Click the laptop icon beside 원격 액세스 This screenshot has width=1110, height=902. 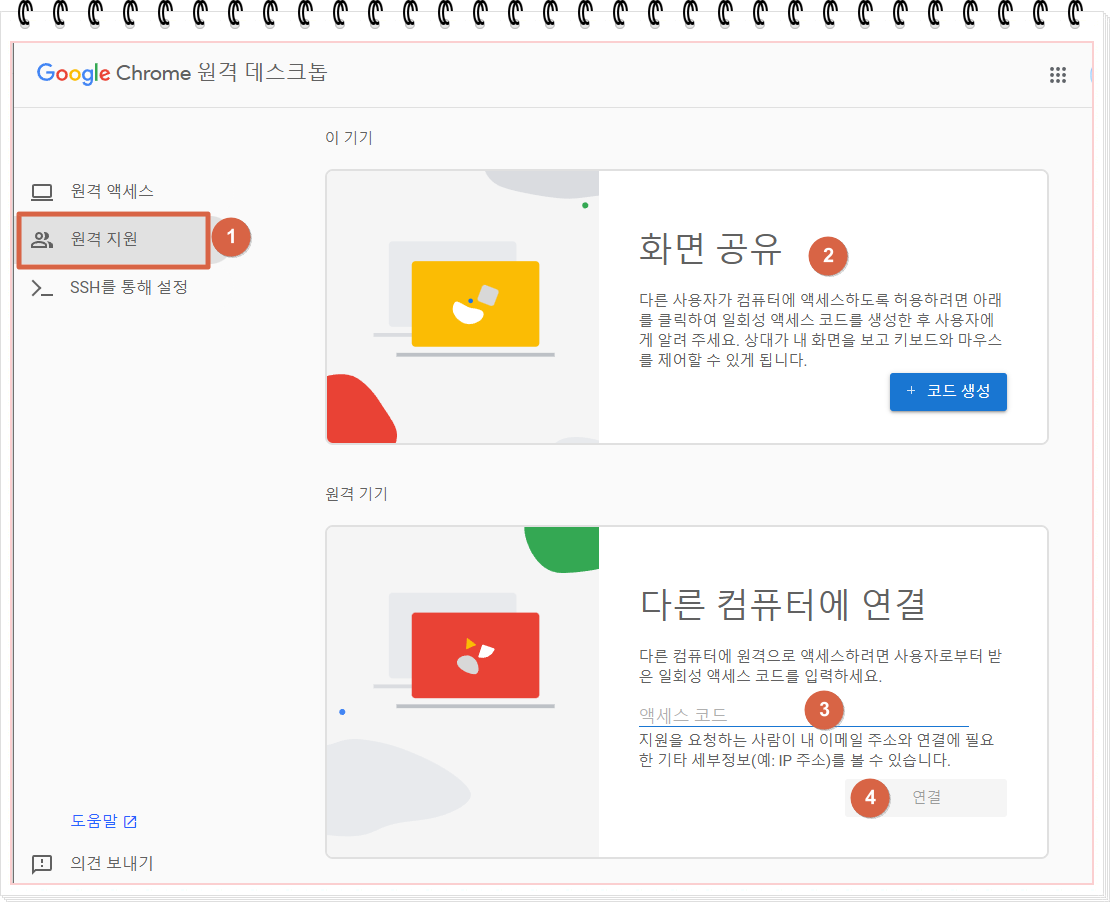click(42, 192)
